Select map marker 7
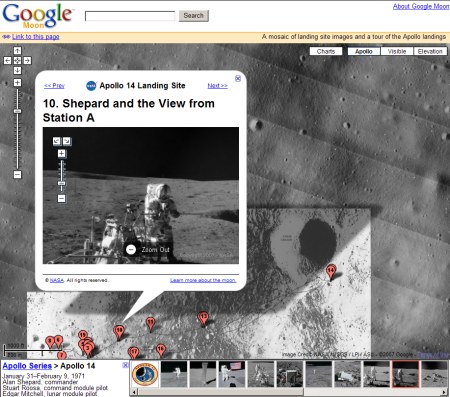The height and width of the screenshot is (397, 450). tap(61, 355)
